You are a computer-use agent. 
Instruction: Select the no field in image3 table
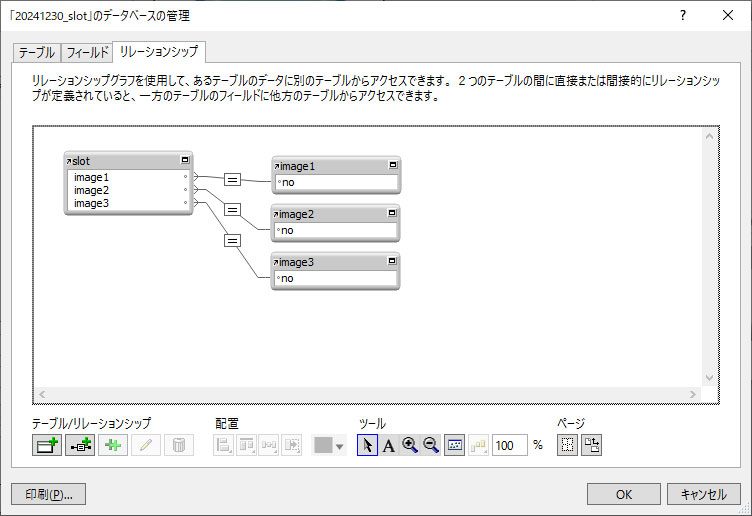336,278
